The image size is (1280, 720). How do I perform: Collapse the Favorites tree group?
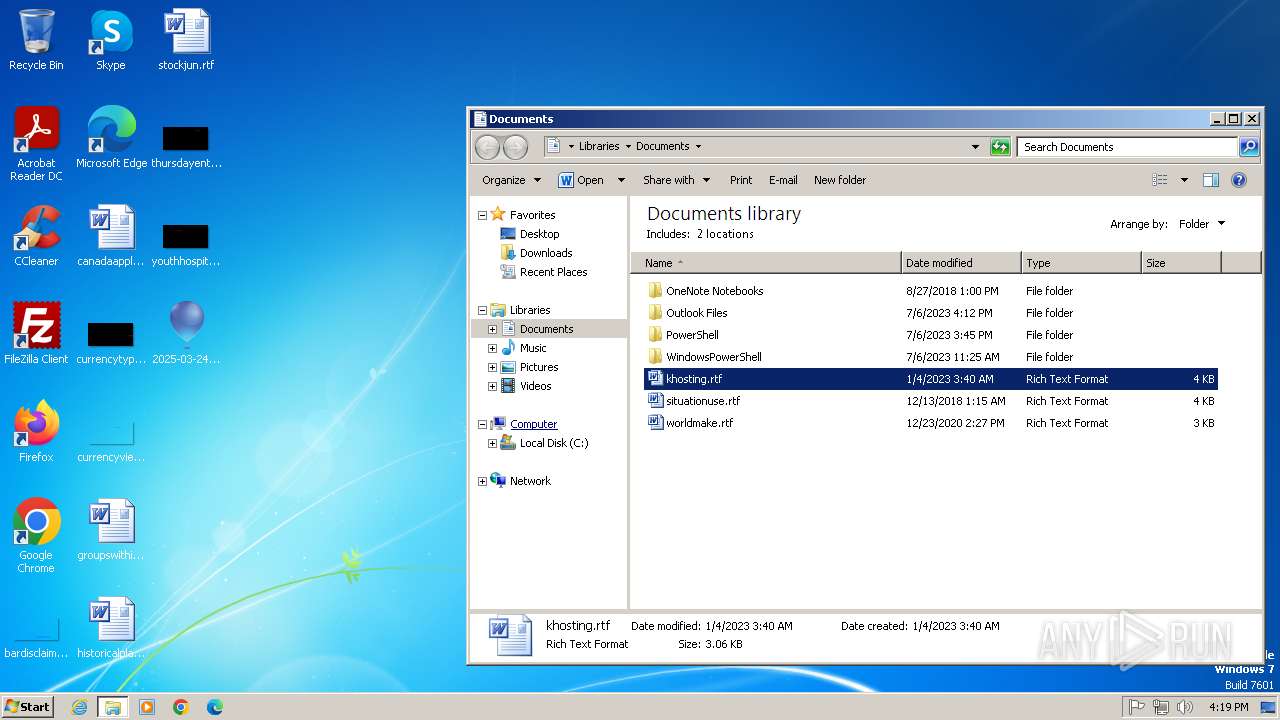[x=482, y=215]
